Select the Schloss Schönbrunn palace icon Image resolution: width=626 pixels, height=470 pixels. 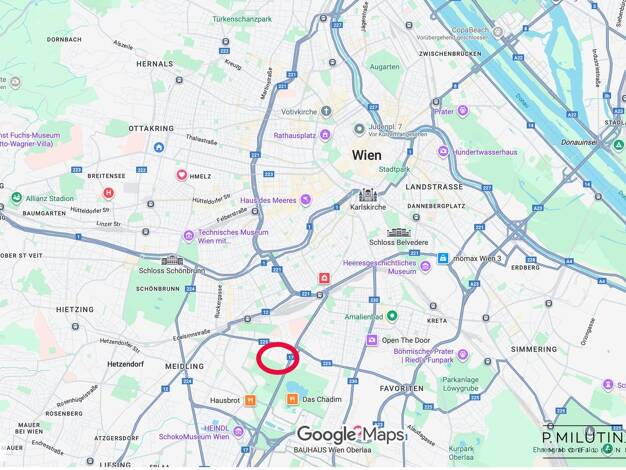172,261
